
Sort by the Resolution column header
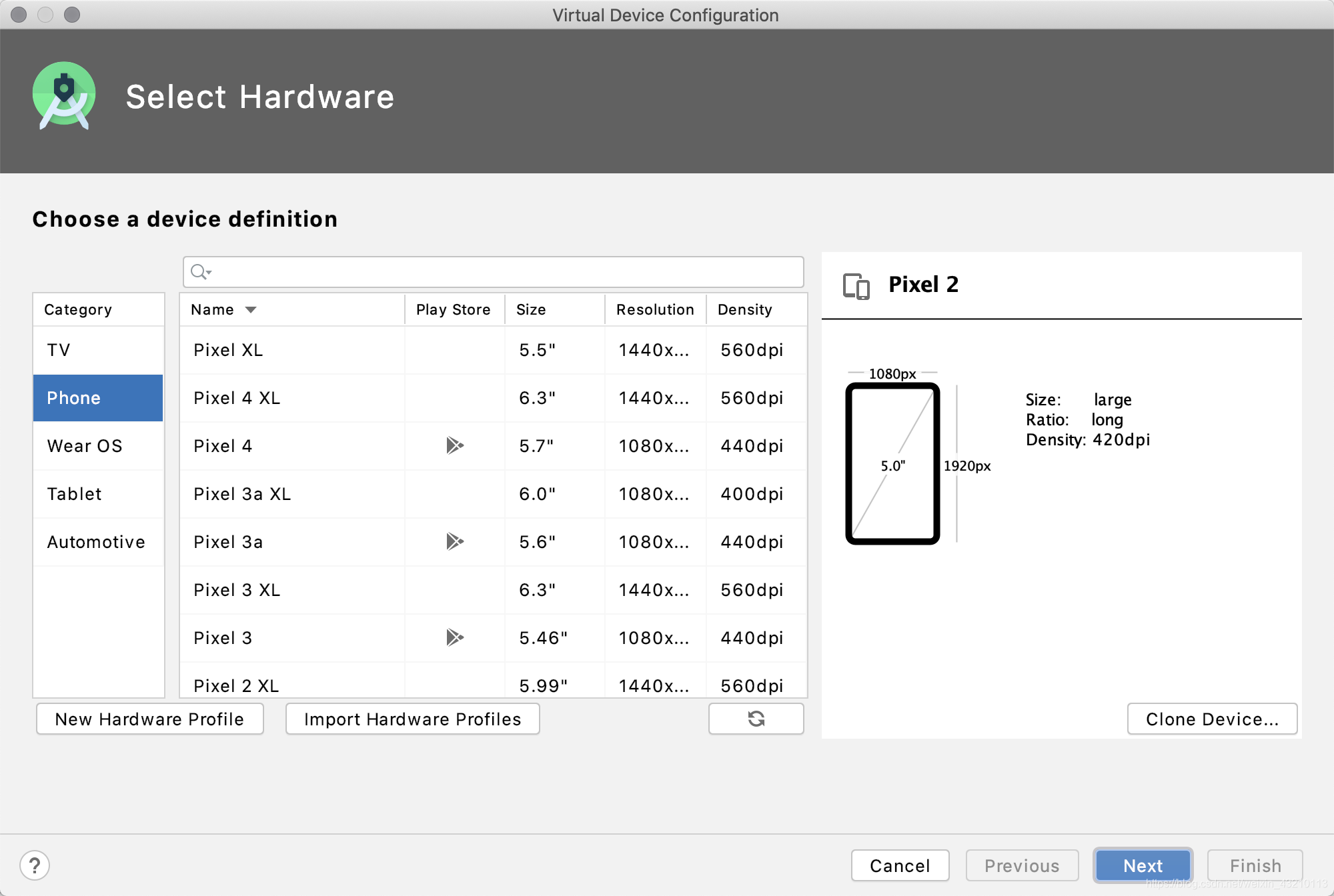[655, 309]
